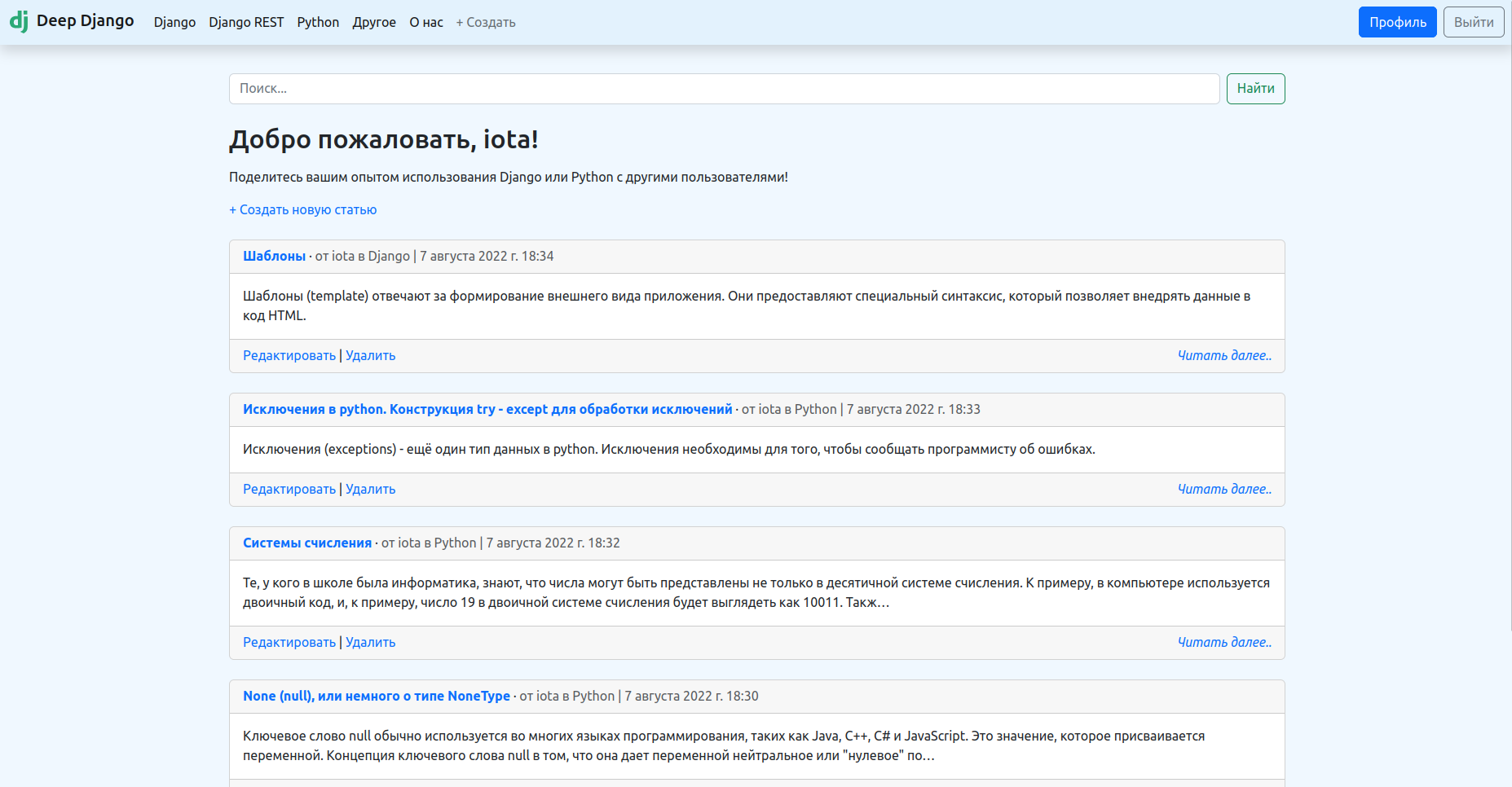Edit the Шаблоны post via Редактировать

[289, 355]
